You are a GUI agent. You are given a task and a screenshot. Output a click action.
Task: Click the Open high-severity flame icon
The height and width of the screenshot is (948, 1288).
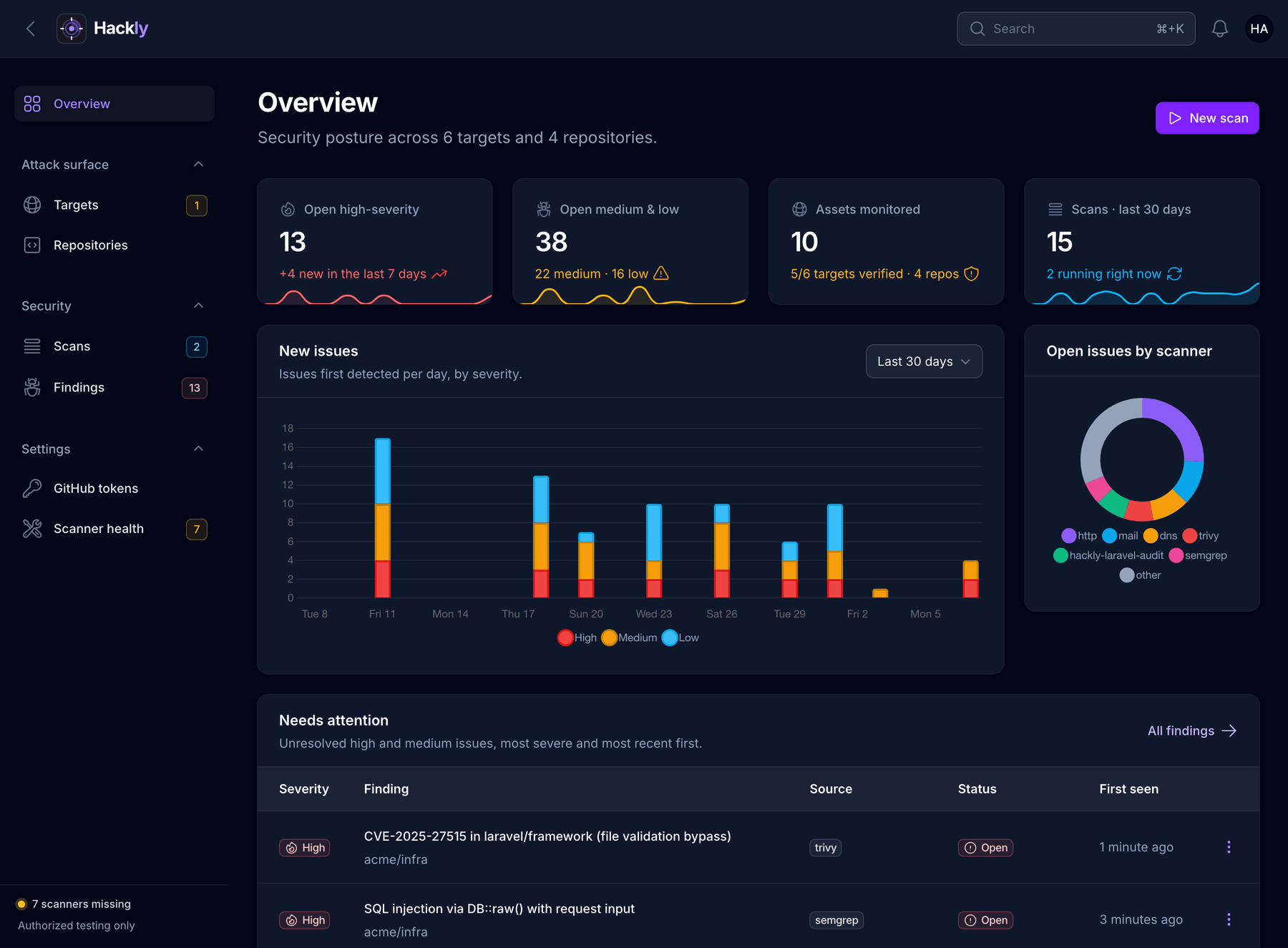coord(288,210)
